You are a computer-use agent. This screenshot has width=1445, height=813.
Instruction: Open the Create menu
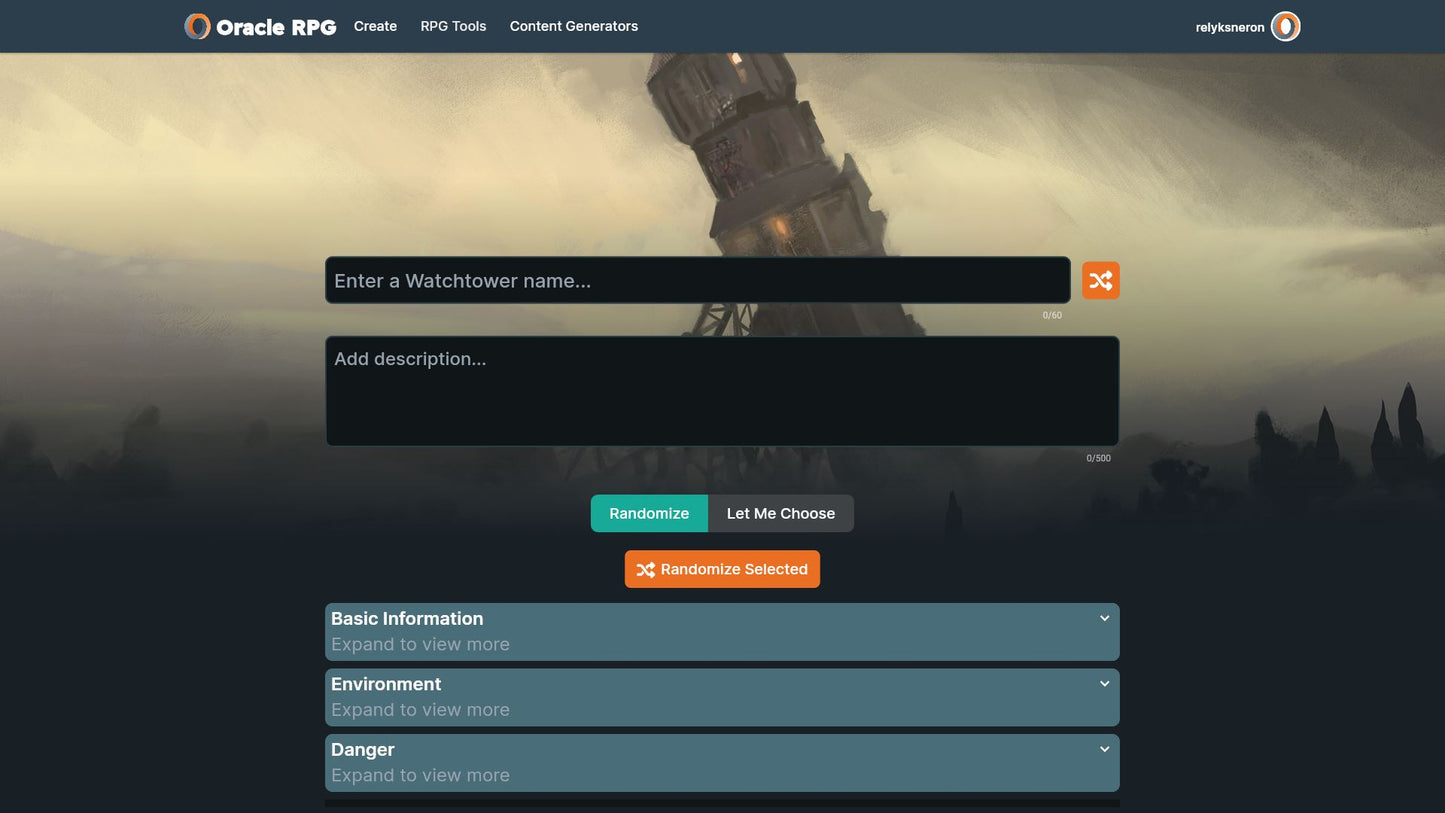(x=375, y=26)
